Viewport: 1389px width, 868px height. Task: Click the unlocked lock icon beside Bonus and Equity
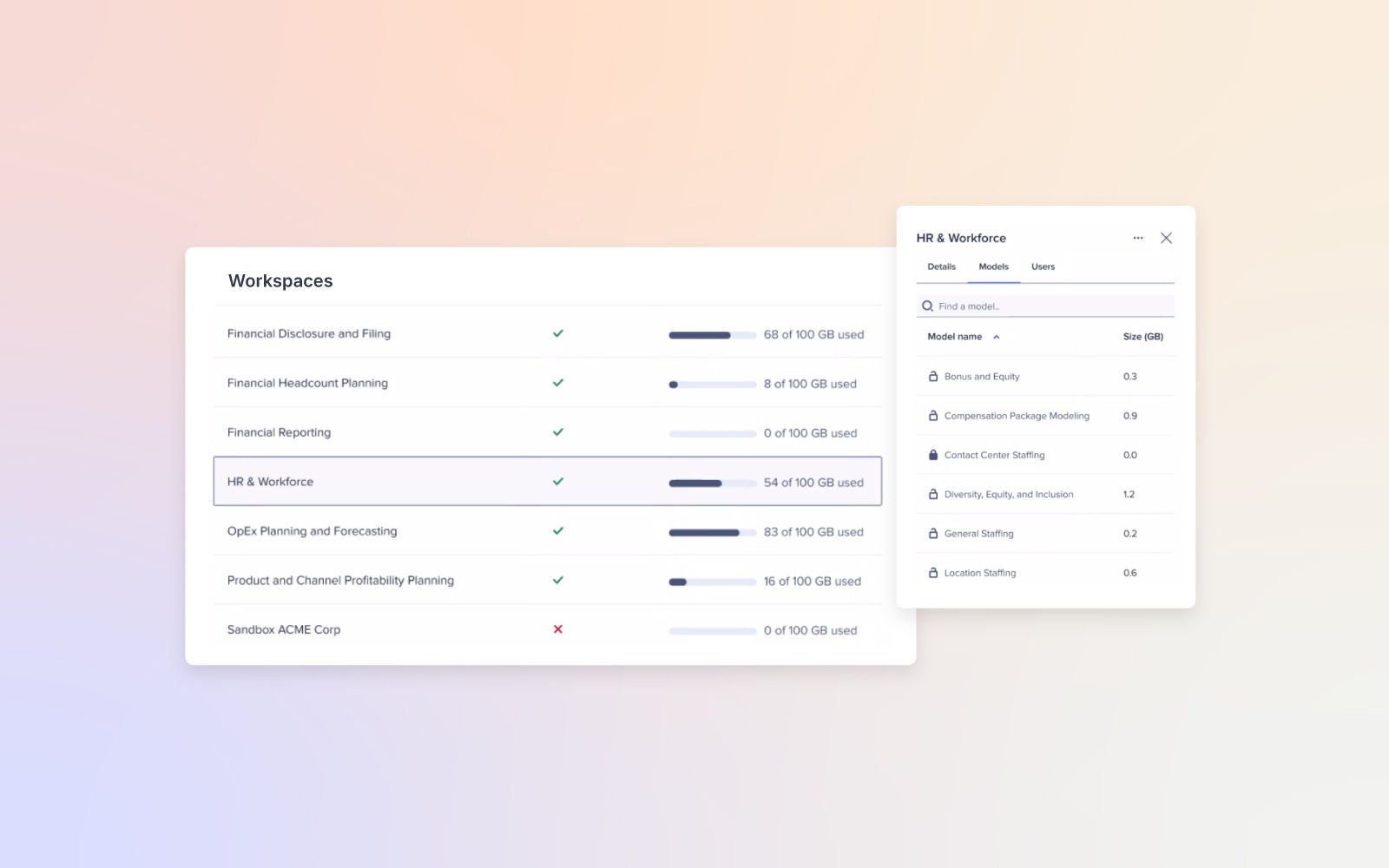click(x=931, y=376)
